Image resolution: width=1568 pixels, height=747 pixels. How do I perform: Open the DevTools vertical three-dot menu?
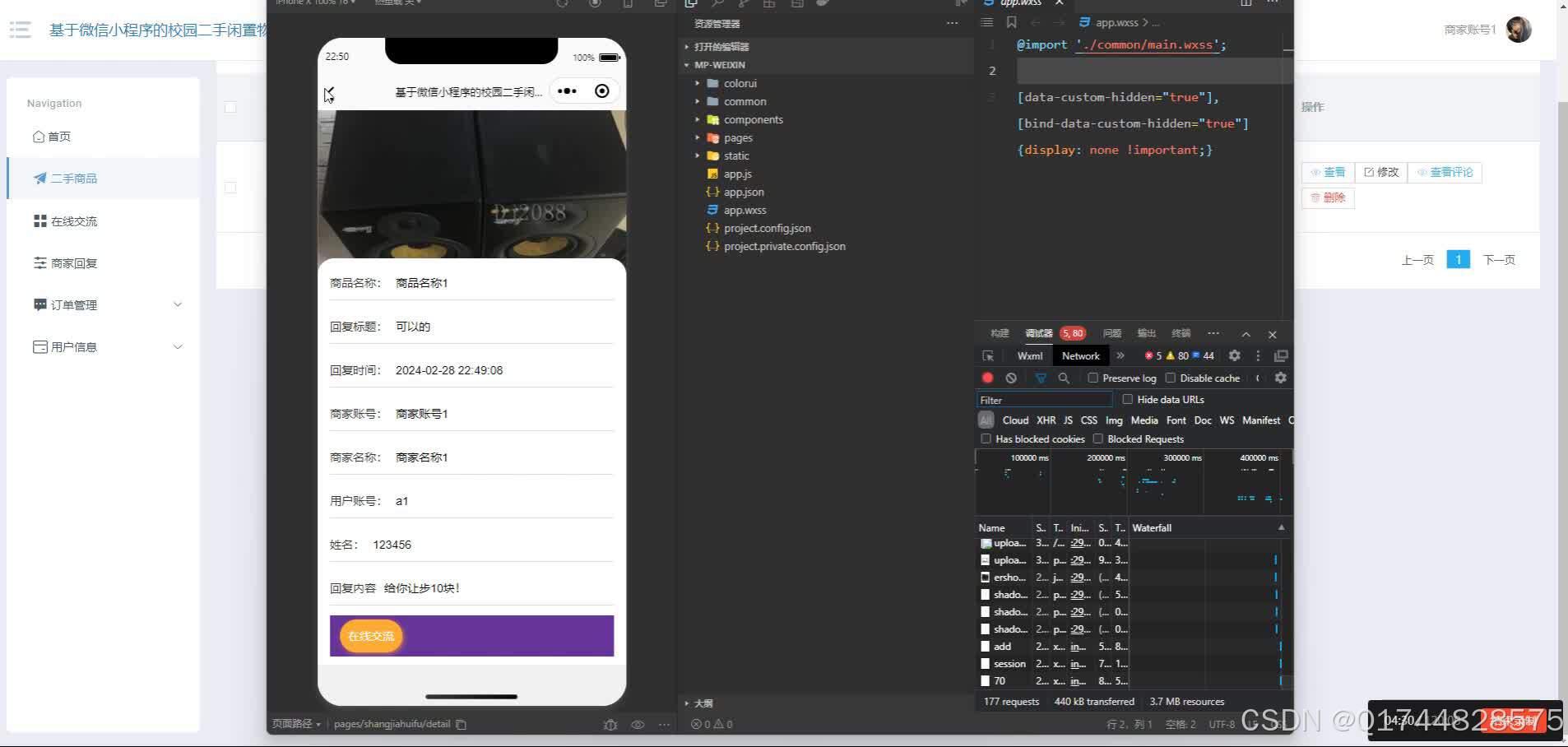1258,355
